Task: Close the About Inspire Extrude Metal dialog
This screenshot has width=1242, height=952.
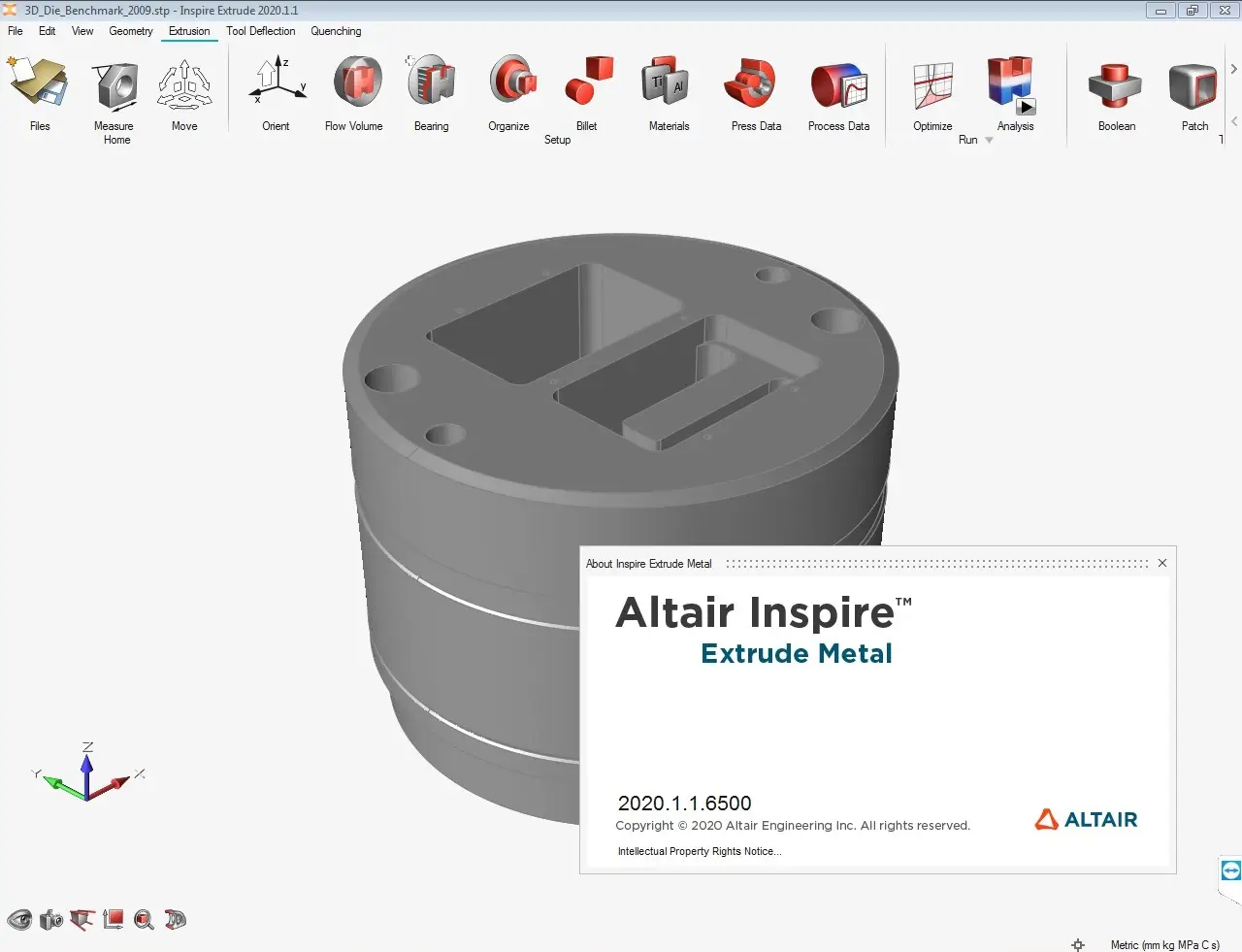Action: click(1162, 563)
